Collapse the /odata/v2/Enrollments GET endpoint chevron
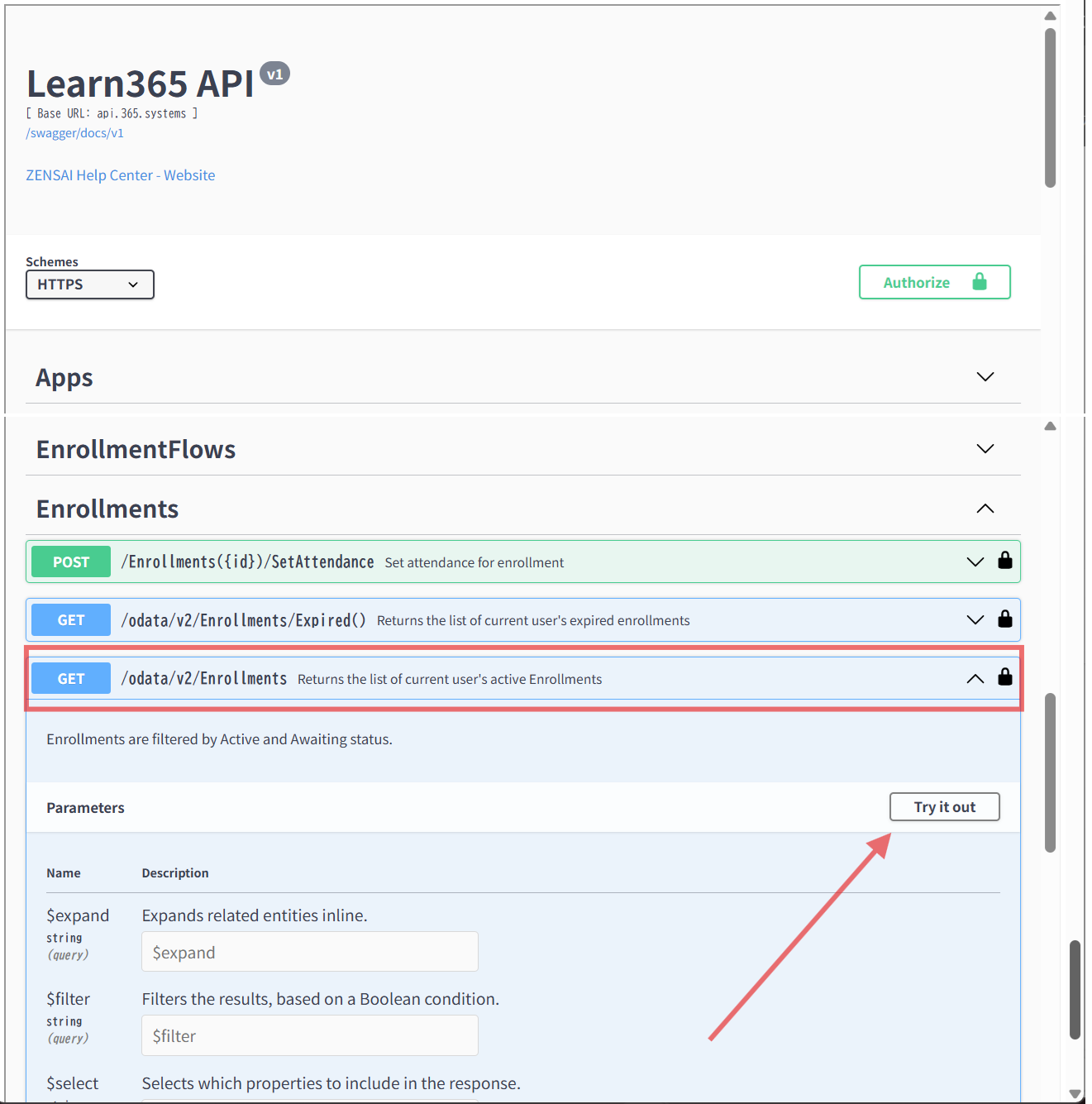Screen dimensions: 1092x1104 [x=975, y=679]
